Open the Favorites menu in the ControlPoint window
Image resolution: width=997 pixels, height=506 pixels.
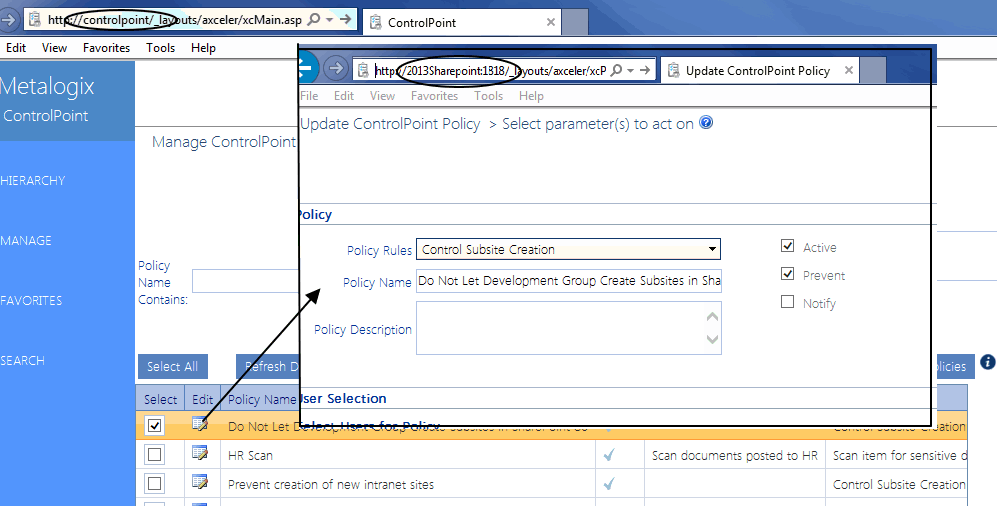pyautogui.click(x=106, y=48)
